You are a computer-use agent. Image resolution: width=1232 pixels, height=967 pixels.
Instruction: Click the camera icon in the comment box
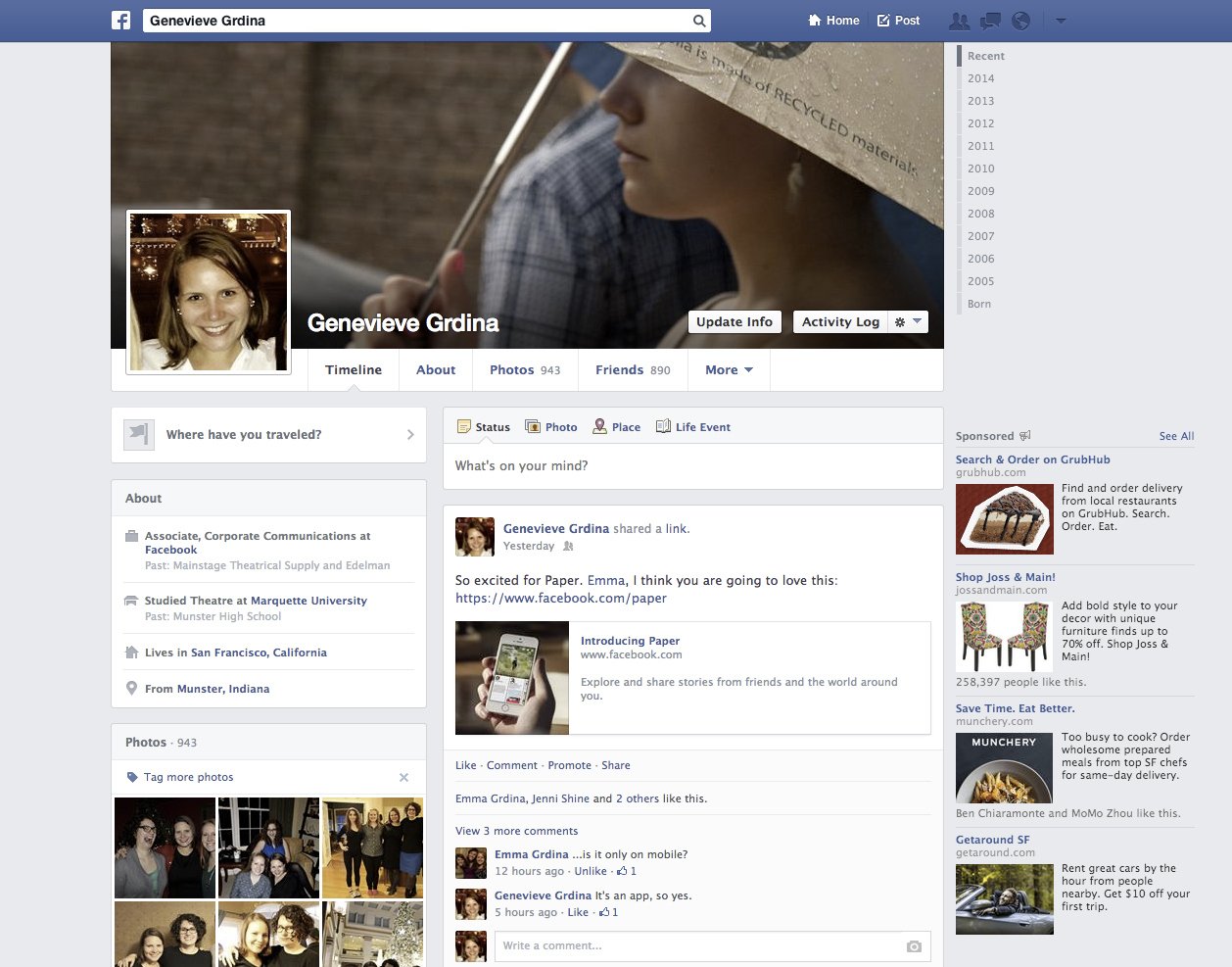(913, 945)
